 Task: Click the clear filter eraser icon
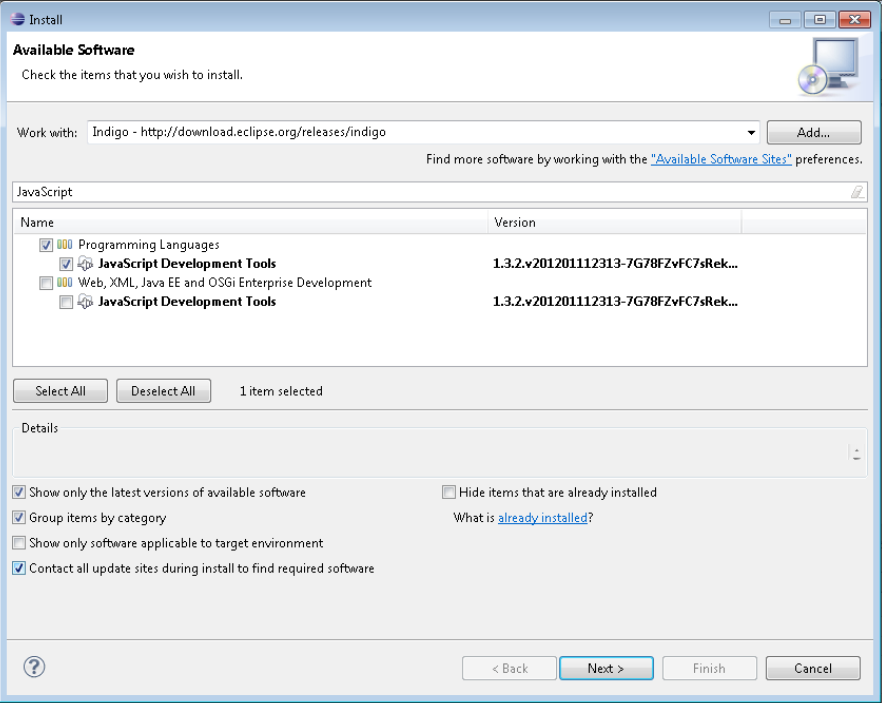point(857,192)
